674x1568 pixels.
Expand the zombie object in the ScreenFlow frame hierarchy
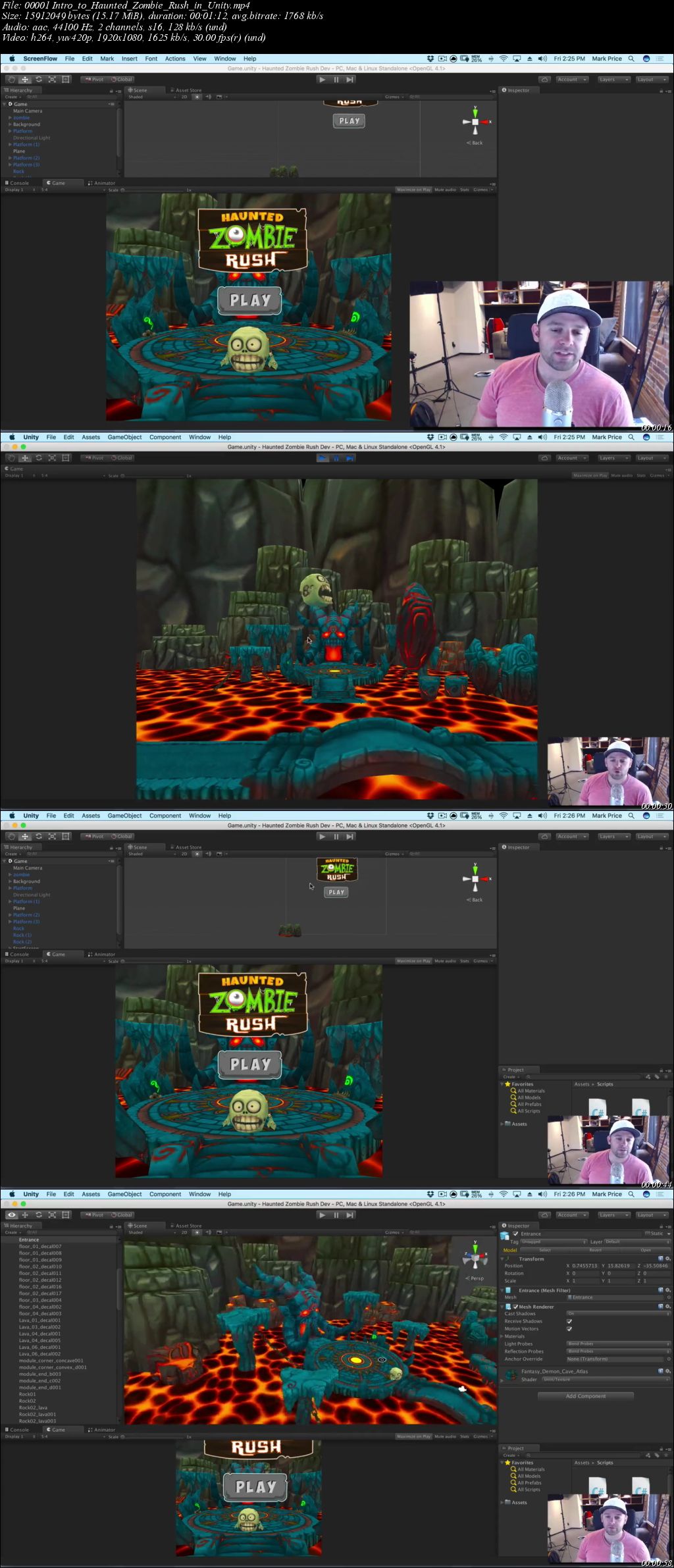(10, 118)
